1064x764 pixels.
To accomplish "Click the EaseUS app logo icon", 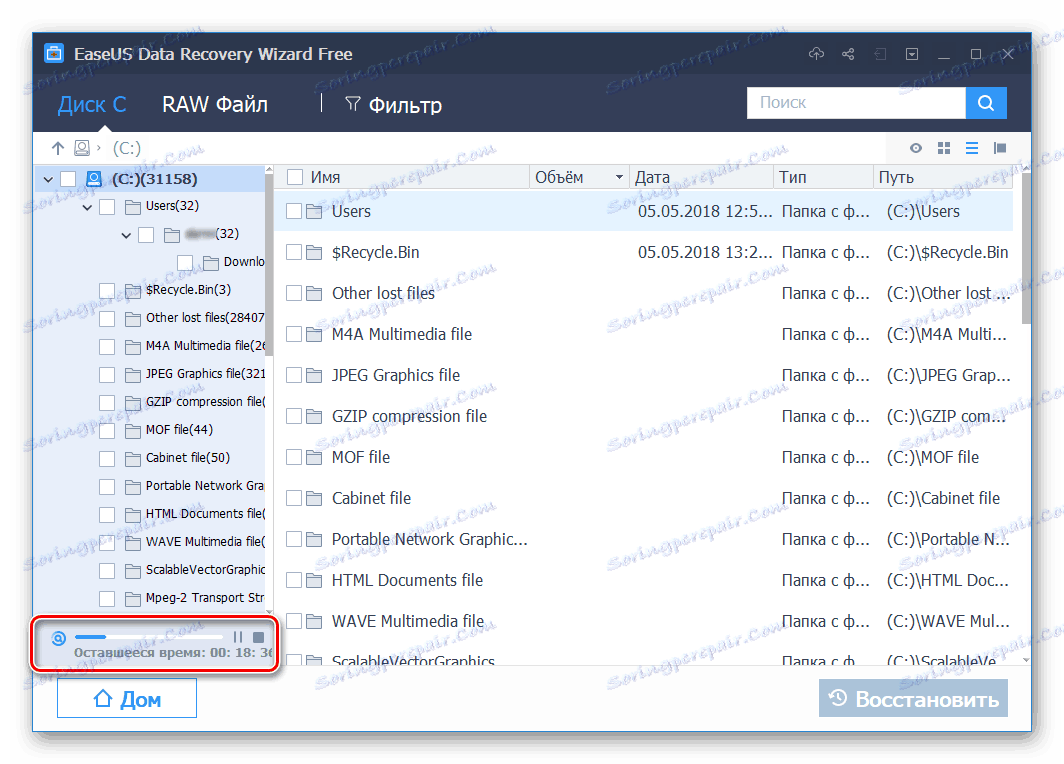I will (54, 53).
